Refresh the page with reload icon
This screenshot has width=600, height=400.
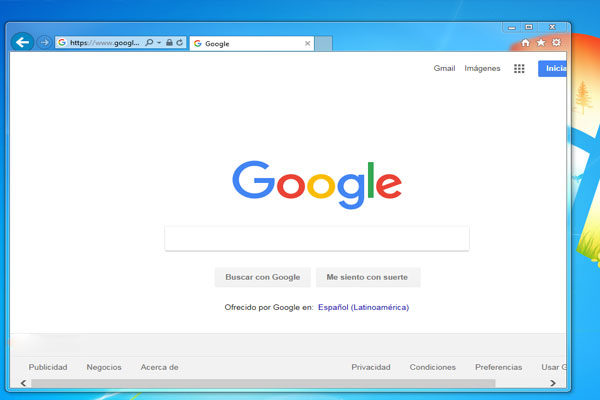click(179, 42)
